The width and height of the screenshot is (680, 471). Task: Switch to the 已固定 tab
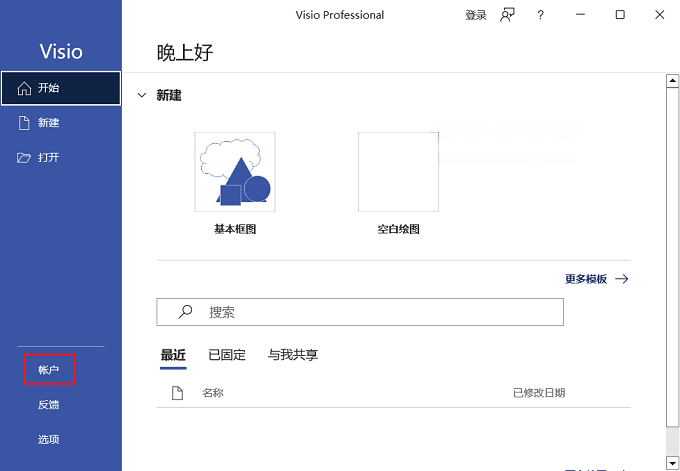click(227, 355)
